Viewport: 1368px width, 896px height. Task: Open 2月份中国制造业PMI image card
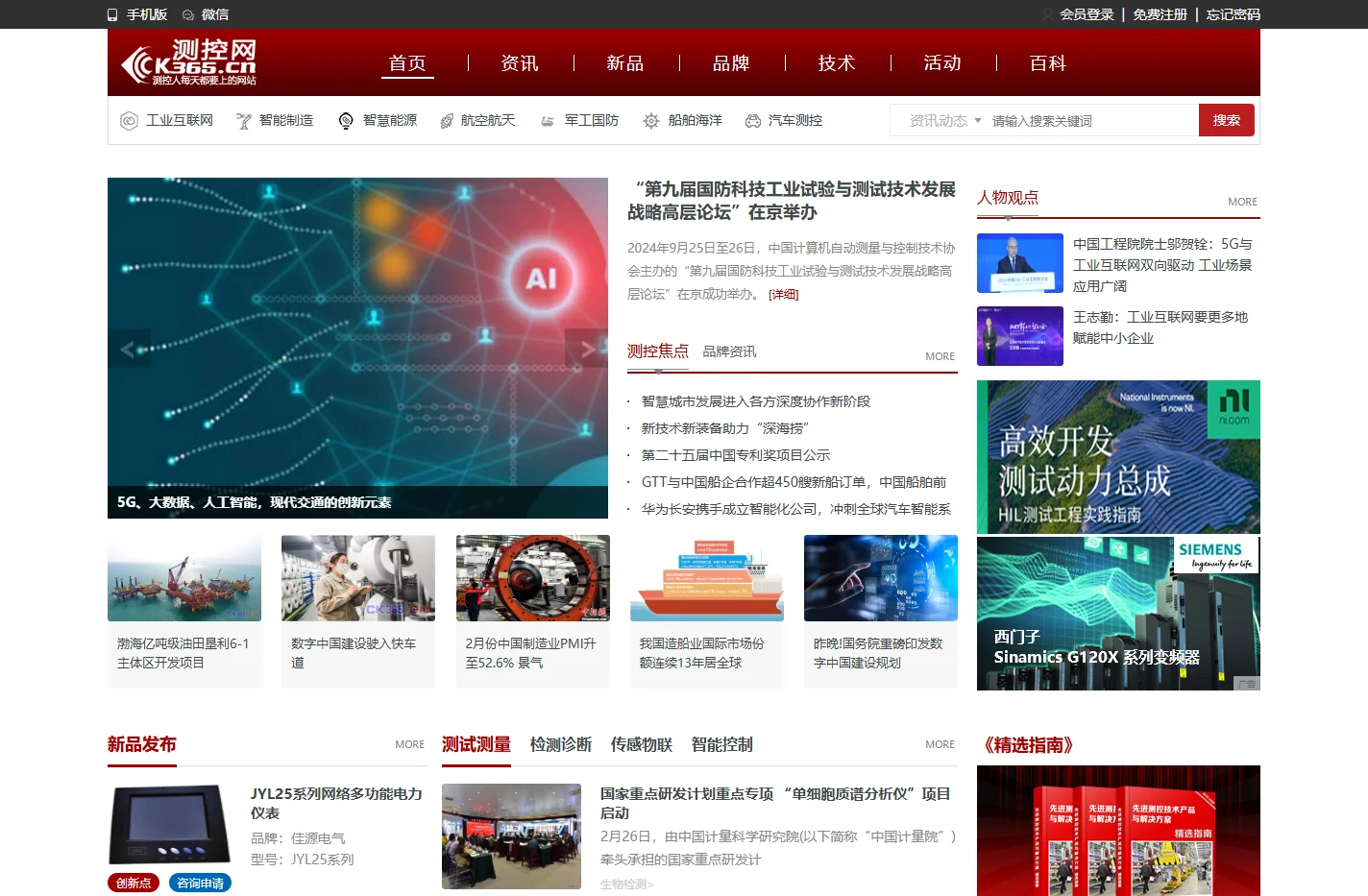coord(533,612)
